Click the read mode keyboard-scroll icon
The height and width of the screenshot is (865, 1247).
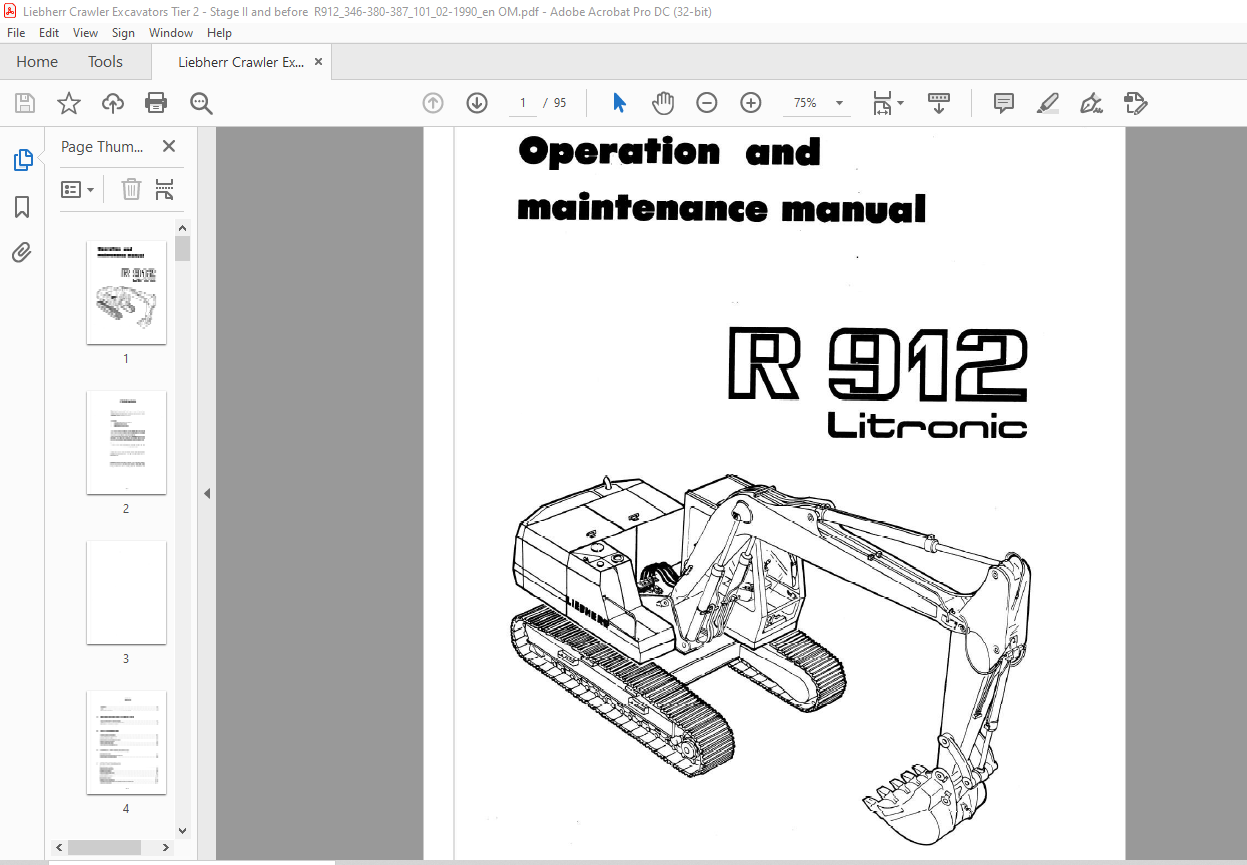[x=939, y=103]
